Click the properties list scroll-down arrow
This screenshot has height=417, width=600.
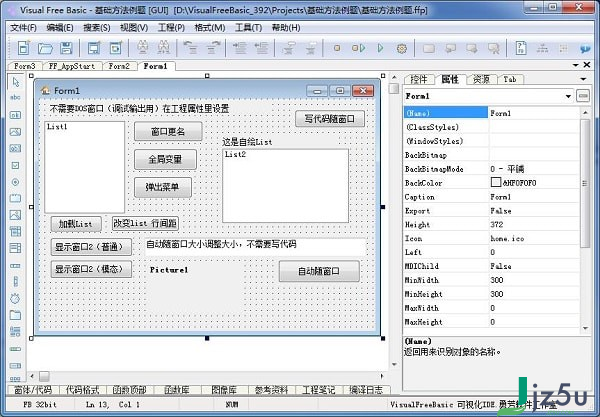point(585,328)
